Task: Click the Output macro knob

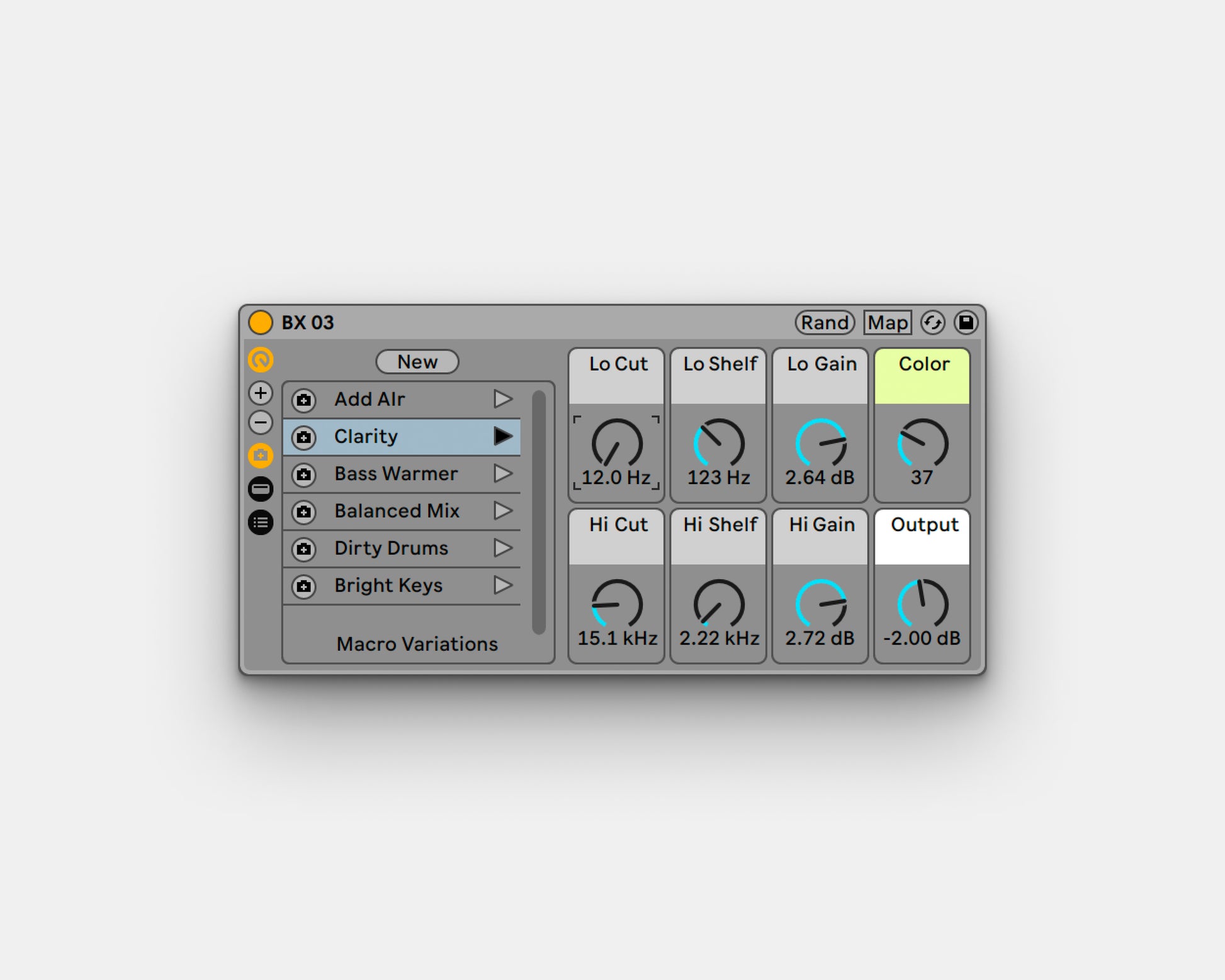Action: pyautogui.click(x=923, y=604)
